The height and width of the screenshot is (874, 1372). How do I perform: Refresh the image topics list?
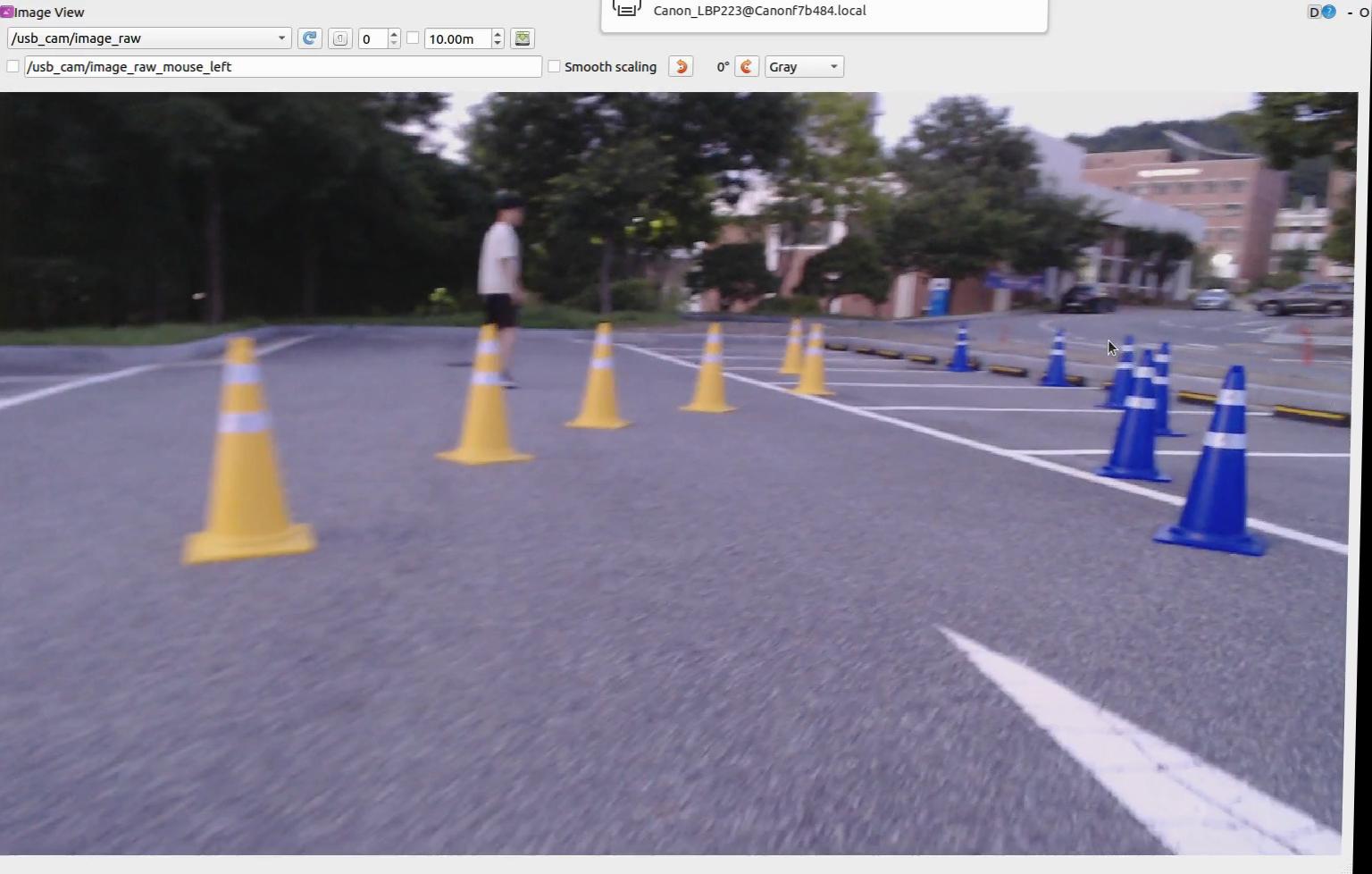click(310, 38)
